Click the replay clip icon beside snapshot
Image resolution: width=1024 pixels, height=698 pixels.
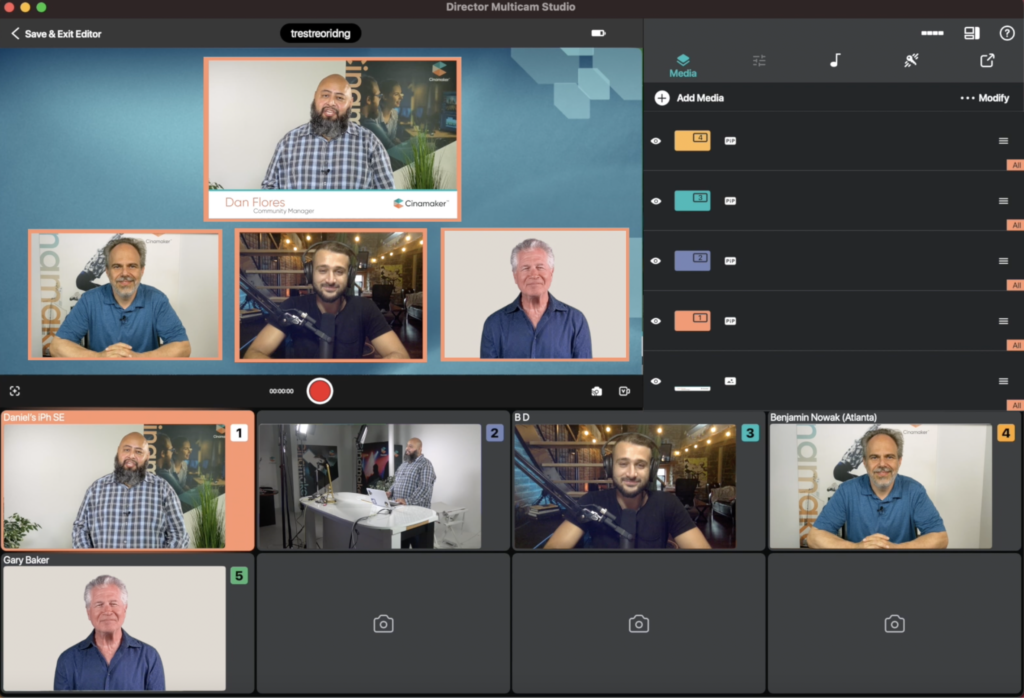tap(624, 391)
